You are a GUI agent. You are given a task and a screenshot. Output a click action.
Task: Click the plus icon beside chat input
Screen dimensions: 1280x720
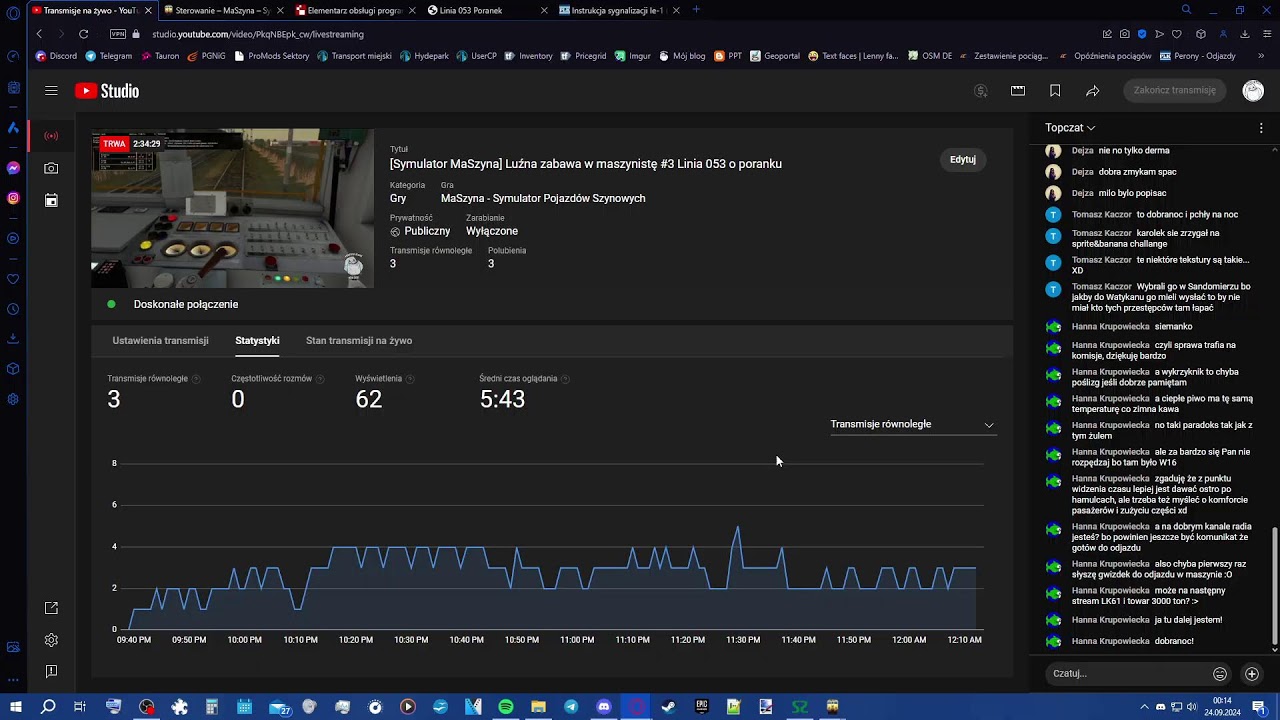click(x=1251, y=674)
